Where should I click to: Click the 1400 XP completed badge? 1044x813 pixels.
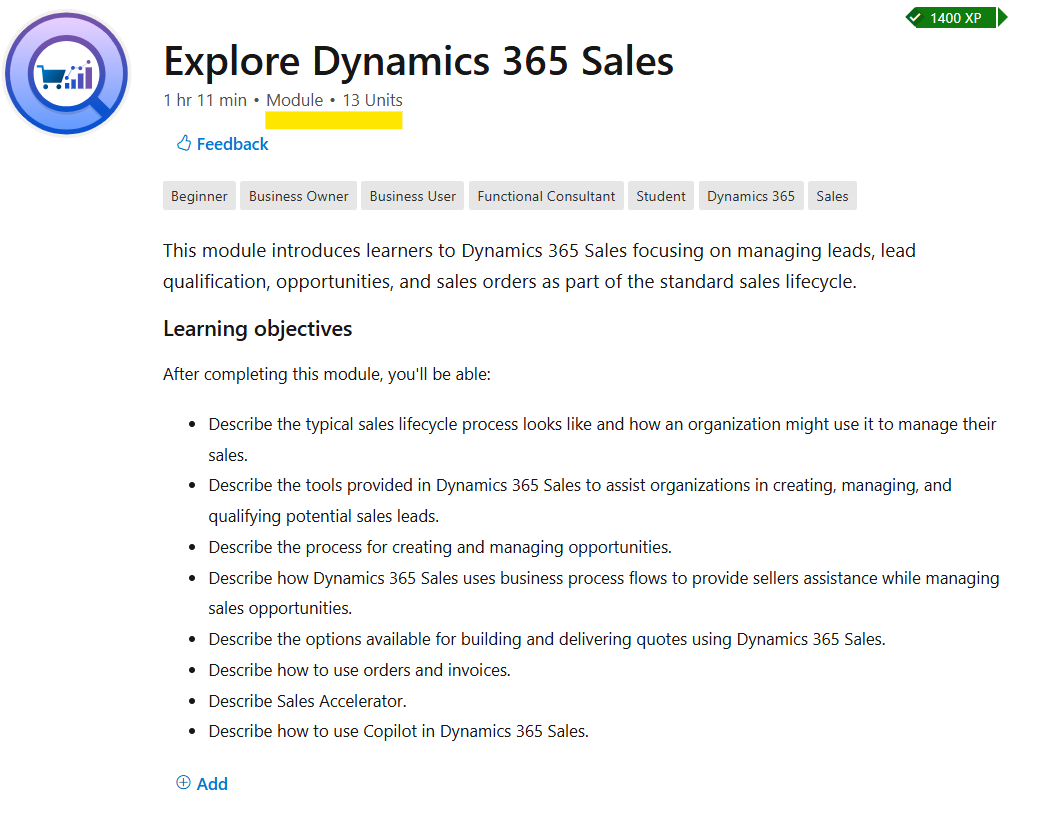[957, 18]
